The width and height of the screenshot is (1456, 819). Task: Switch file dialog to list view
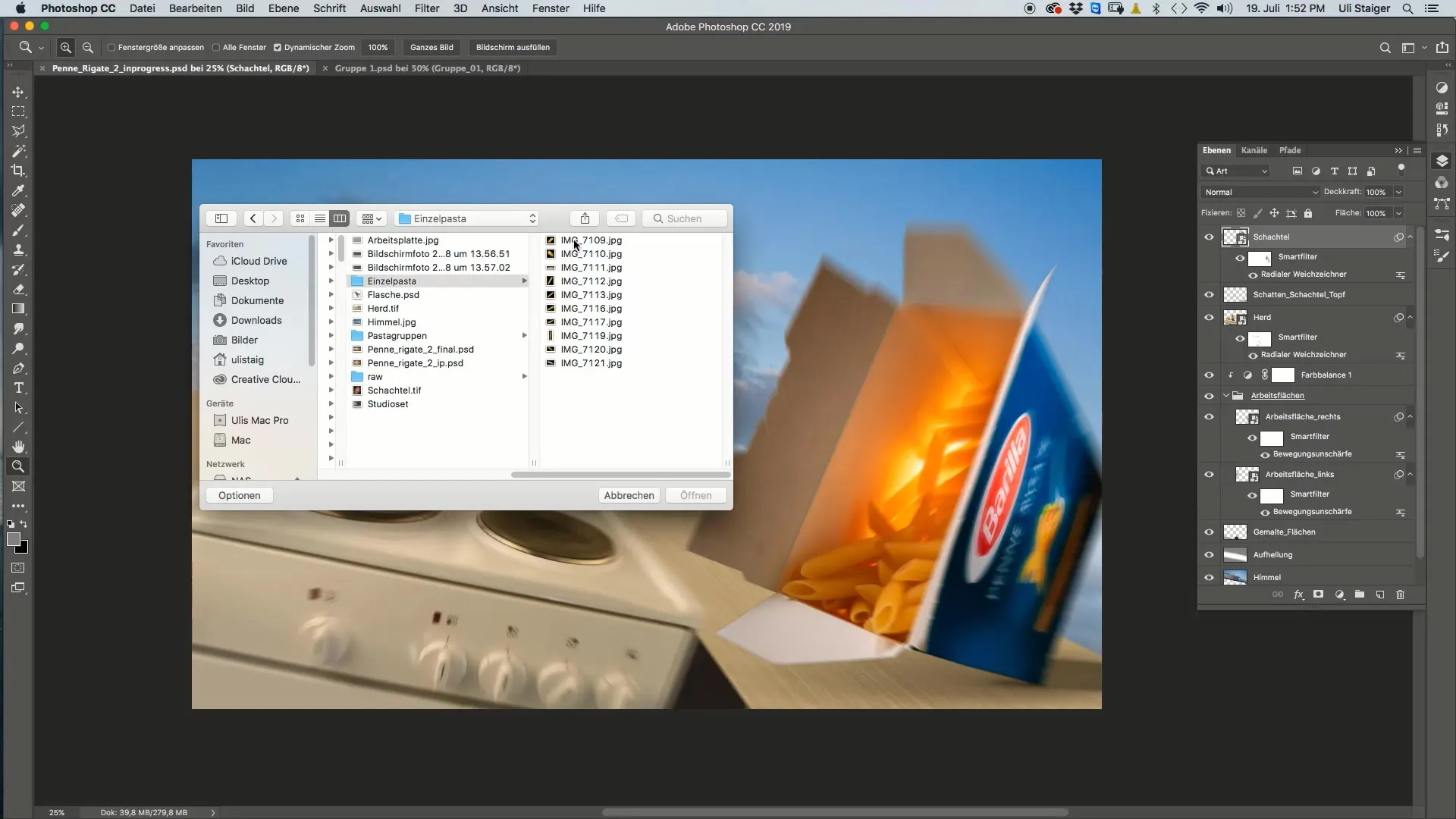click(320, 218)
